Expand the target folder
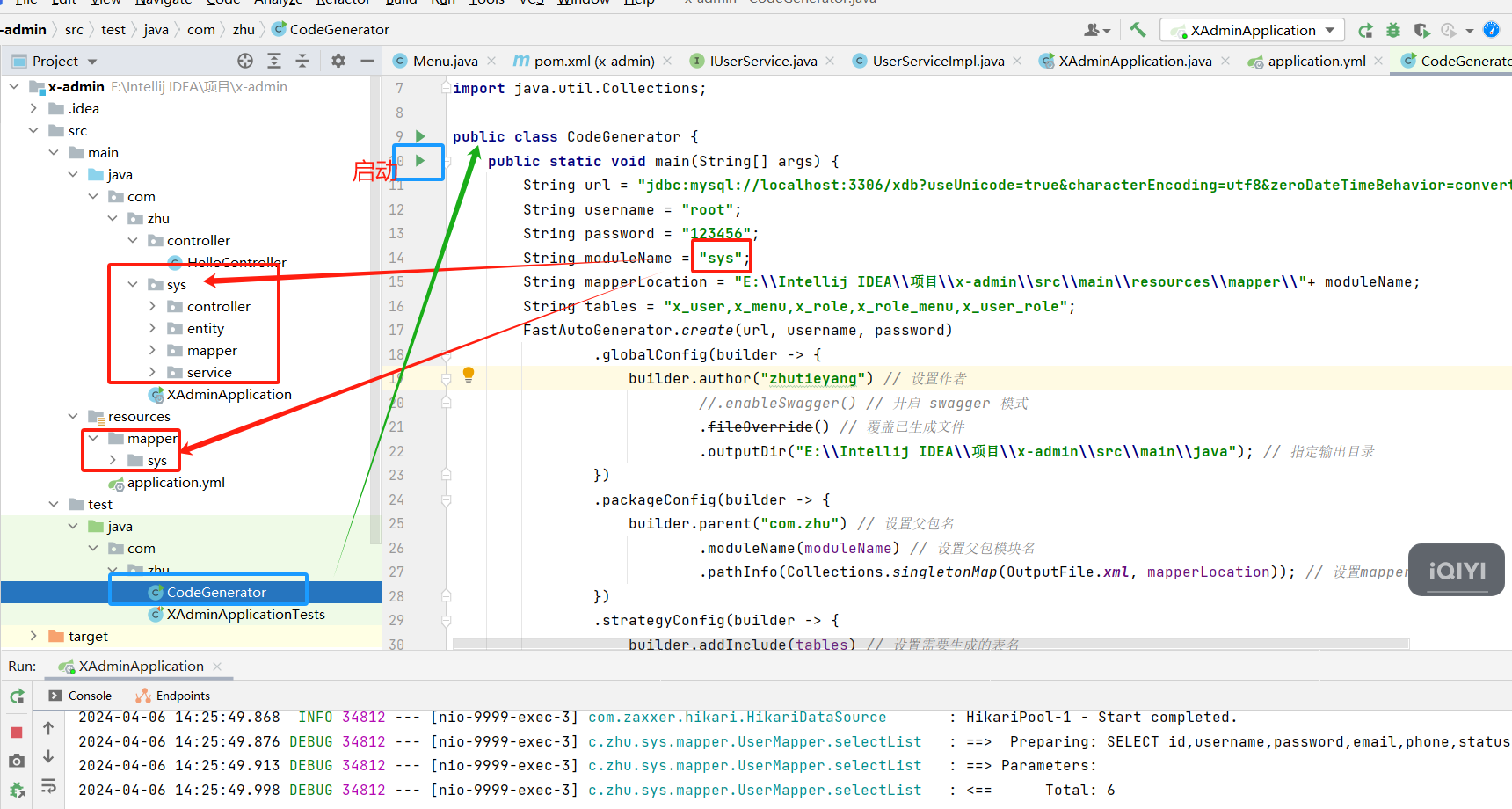 33,636
